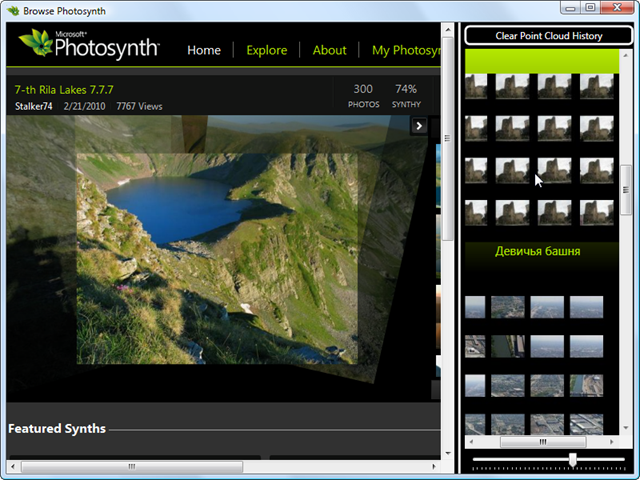
Task: Open the Home navigation tab
Action: 204,50
